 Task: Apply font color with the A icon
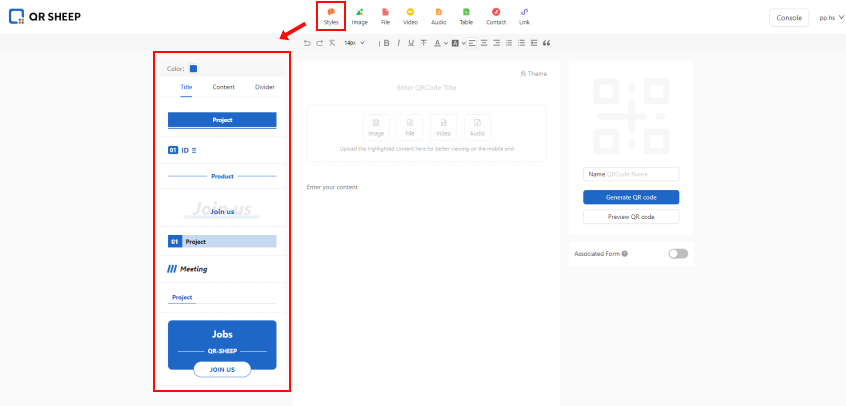pos(438,43)
